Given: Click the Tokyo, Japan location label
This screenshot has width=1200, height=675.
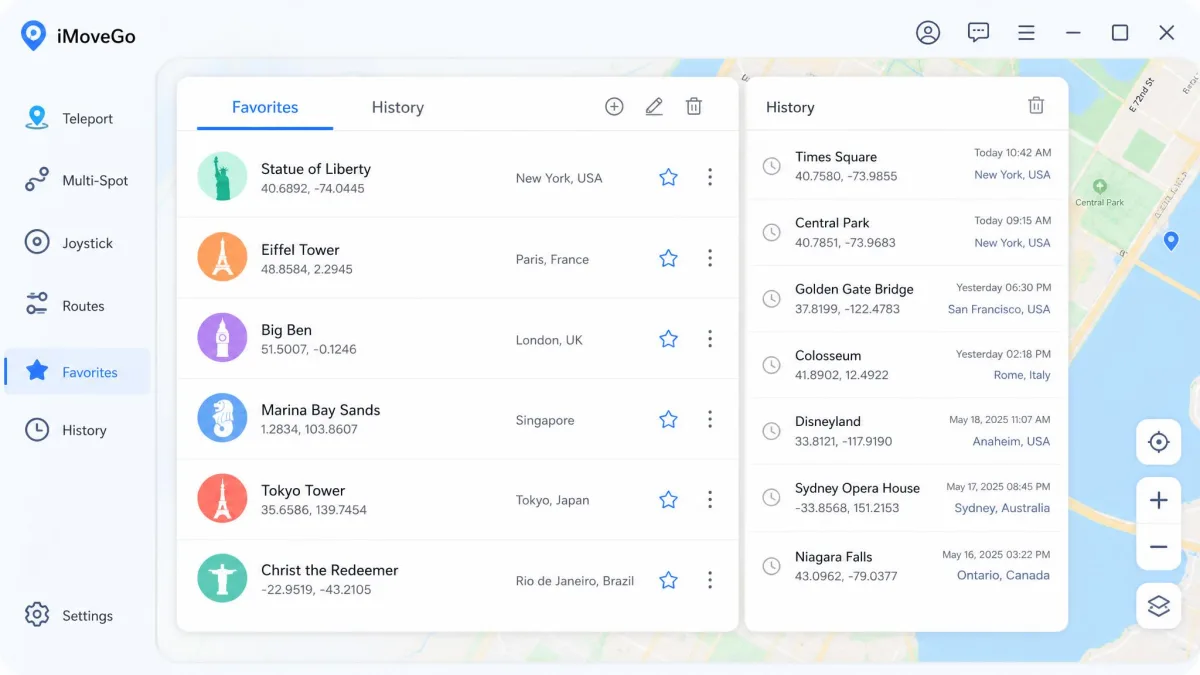Looking at the screenshot, I should pyautogui.click(x=552, y=500).
